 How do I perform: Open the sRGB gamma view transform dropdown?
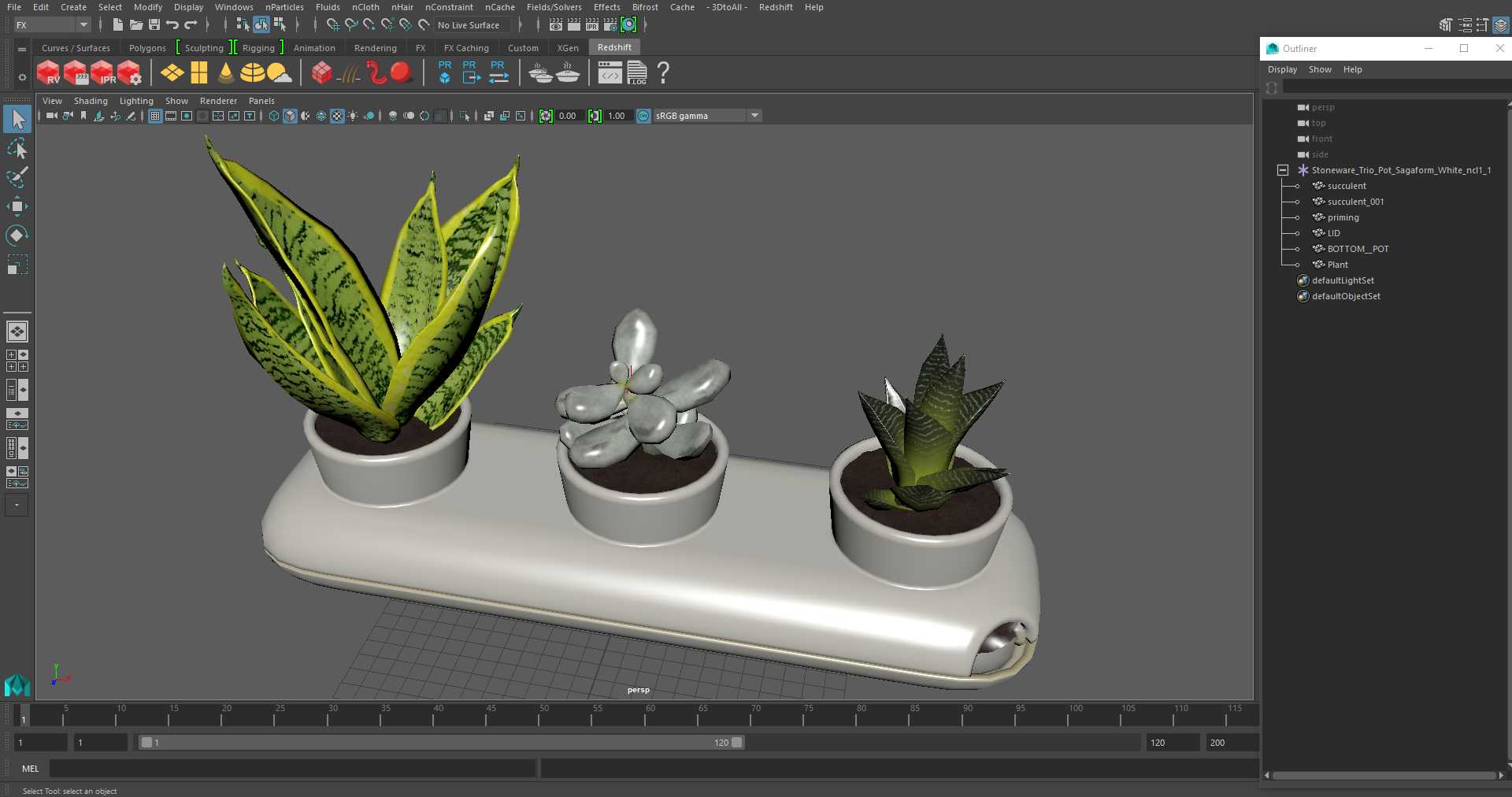(707, 116)
